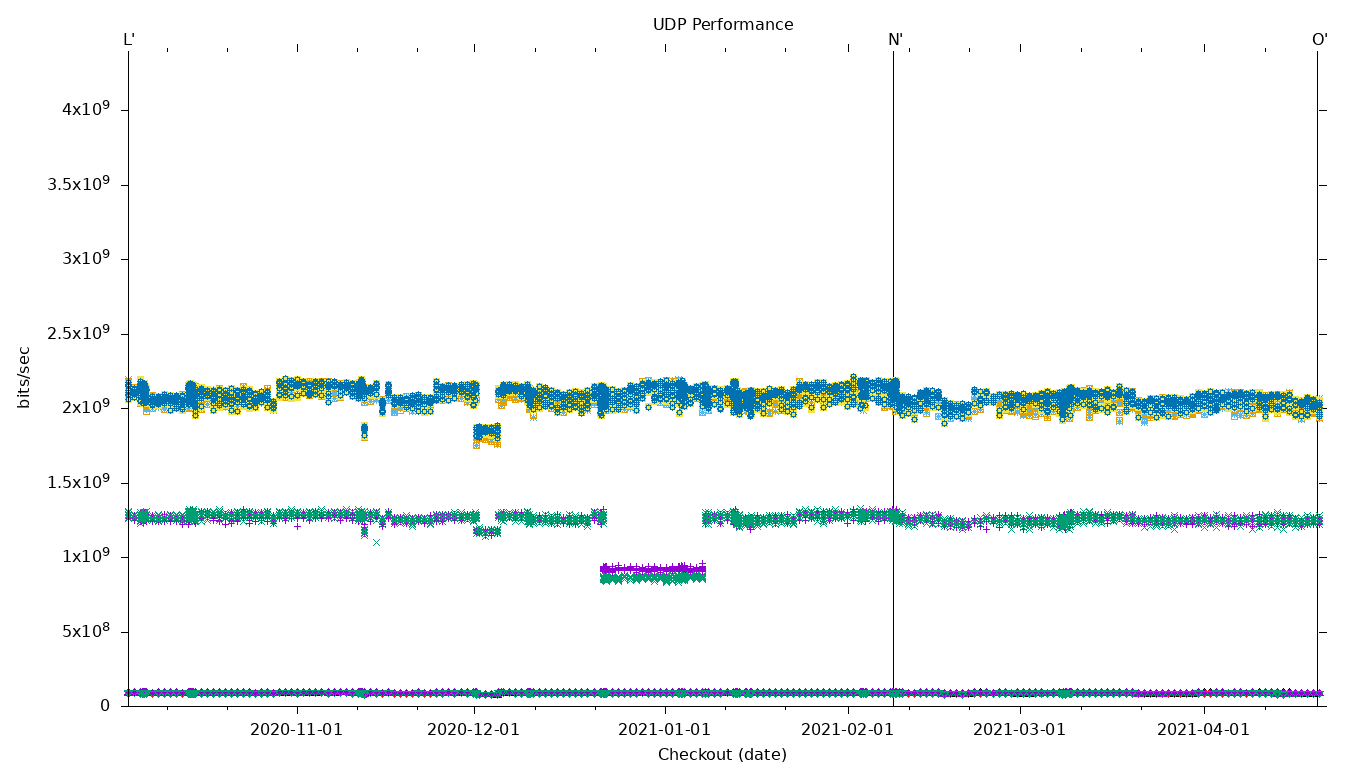
Task: Click the bits/sec y-axis label
Action: tap(24, 377)
